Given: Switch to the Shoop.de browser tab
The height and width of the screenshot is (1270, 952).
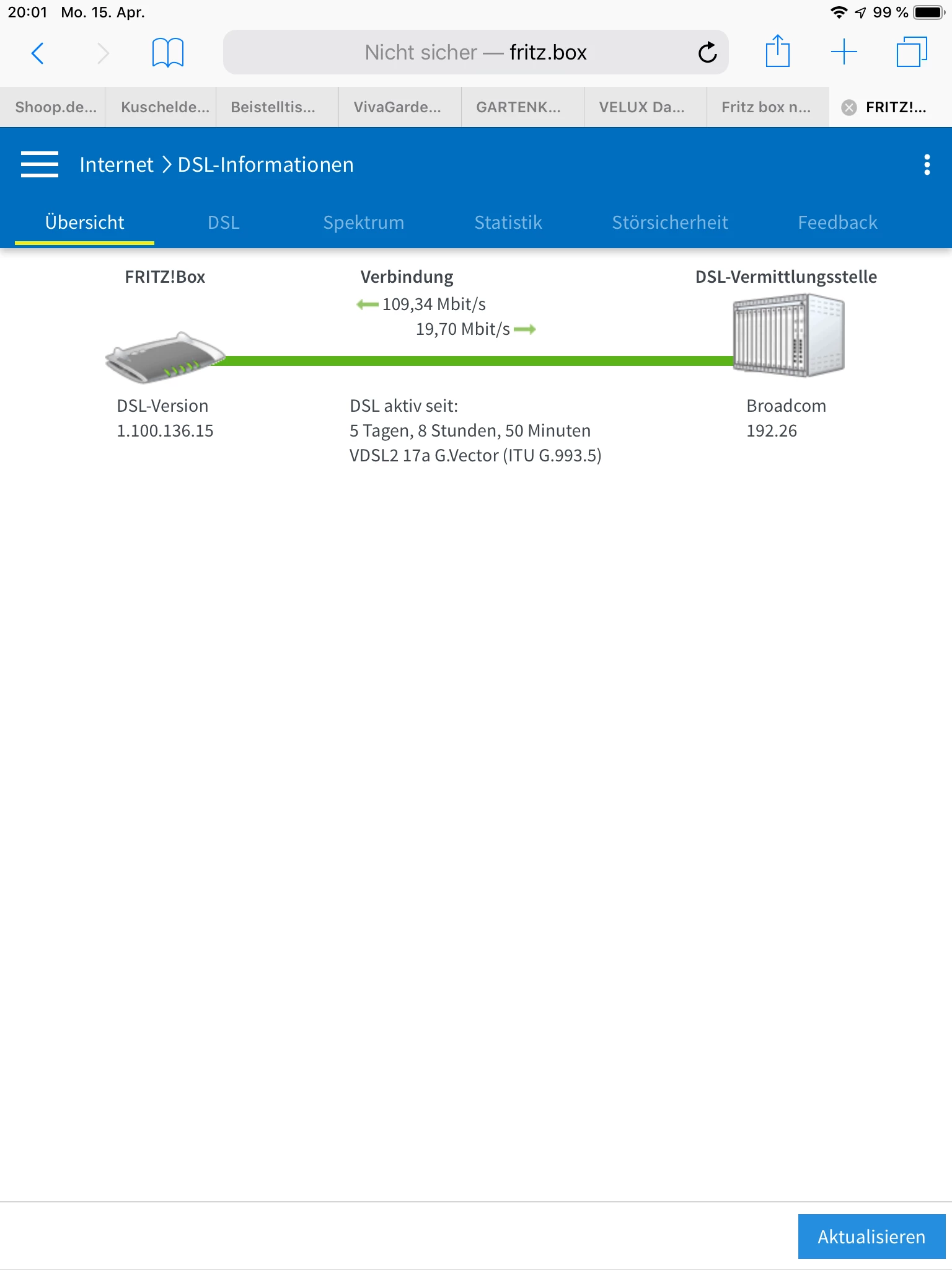Looking at the screenshot, I should click(x=53, y=107).
